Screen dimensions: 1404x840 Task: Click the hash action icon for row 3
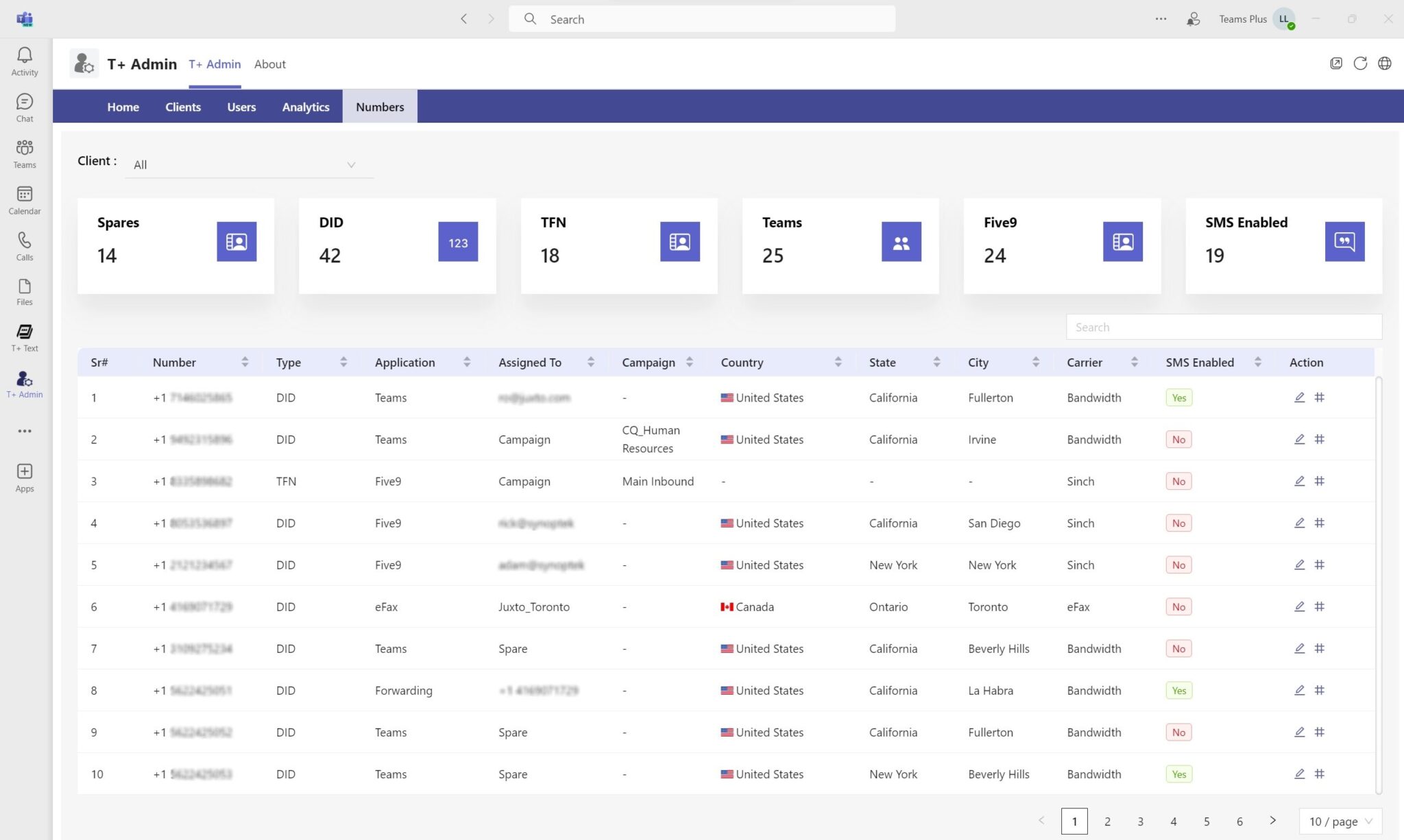tap(1320, 481)
